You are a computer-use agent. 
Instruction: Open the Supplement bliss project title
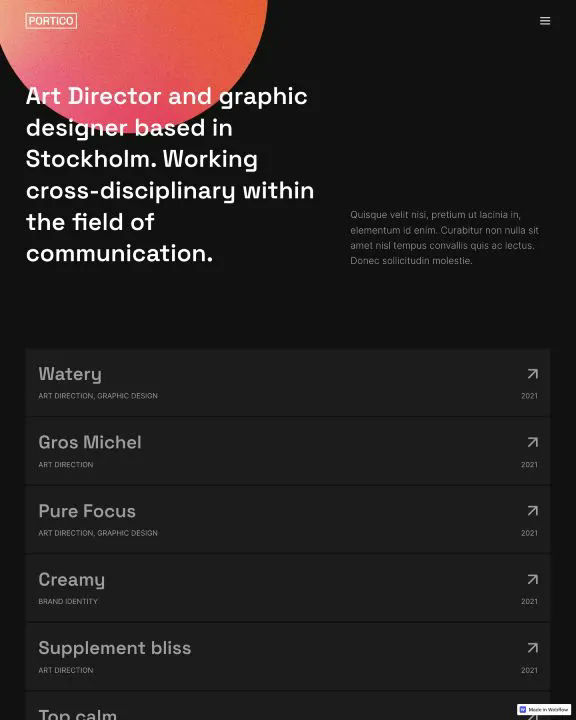pyautogui.click(x=115, y=648)
